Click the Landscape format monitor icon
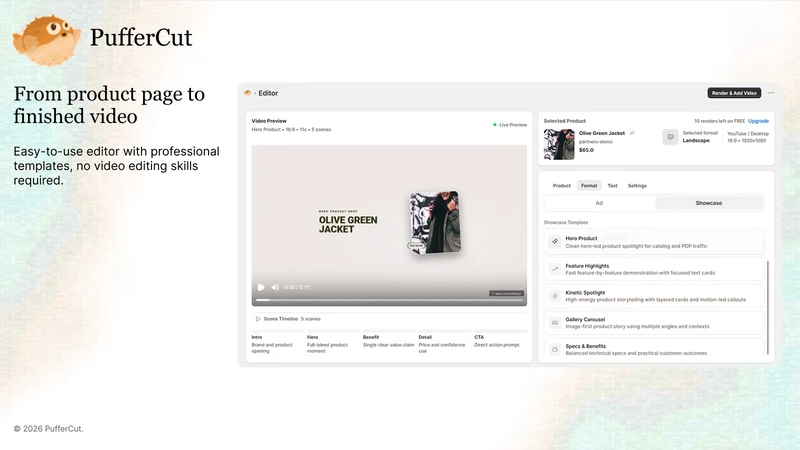 [670, 137]
